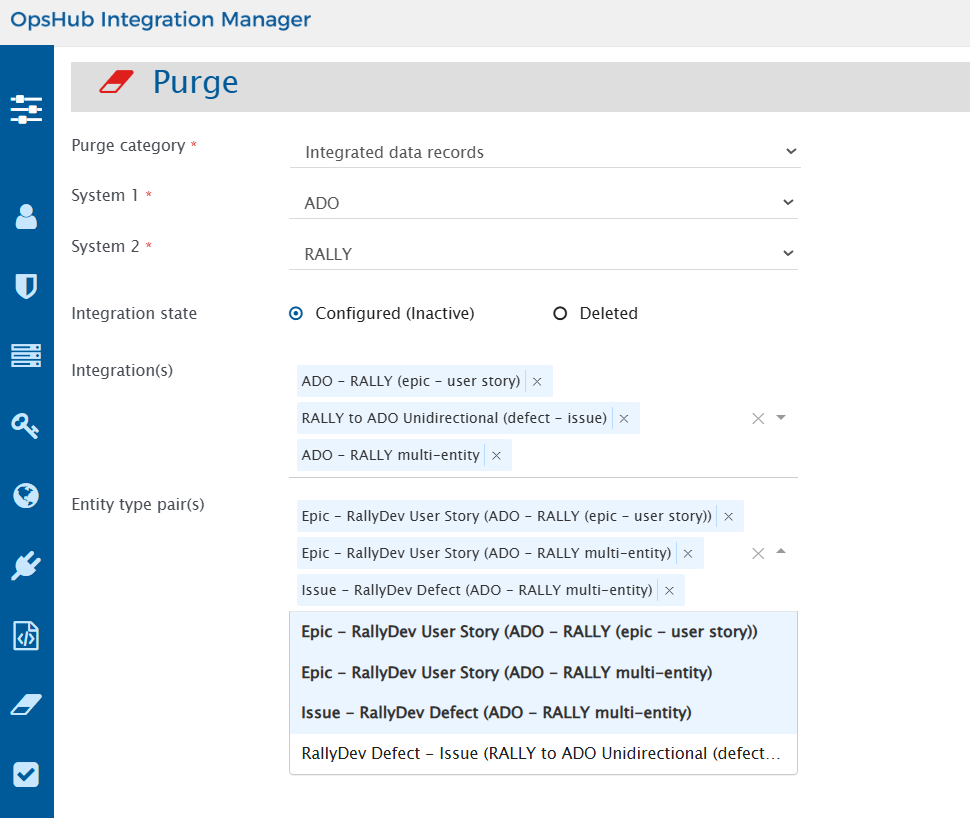This screenshot has height=818, width=970.
Task: Remove ADO – RALLY multi-entity integration tag
Action: [497, 456]
